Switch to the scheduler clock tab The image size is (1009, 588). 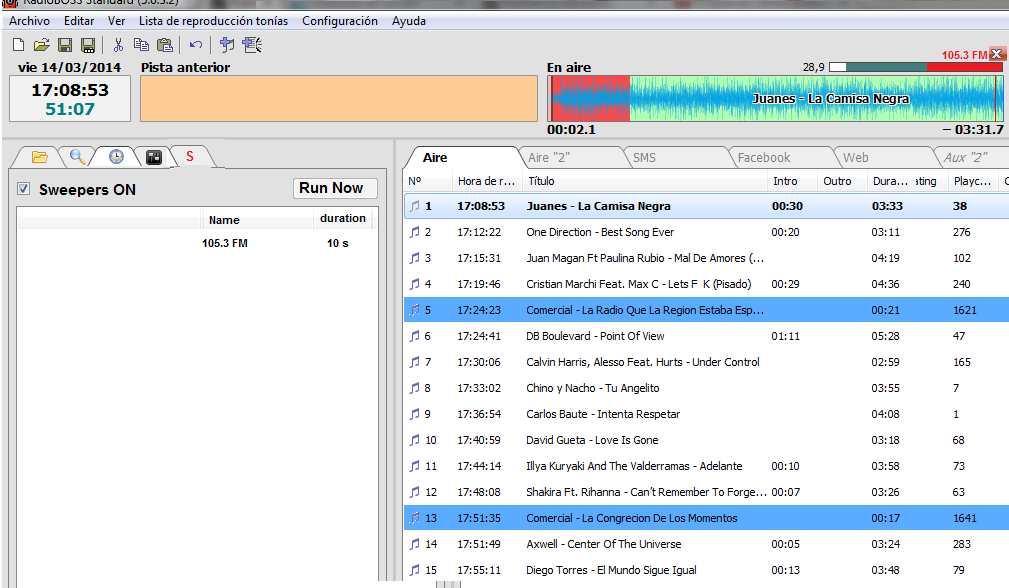tap(116, 157)
